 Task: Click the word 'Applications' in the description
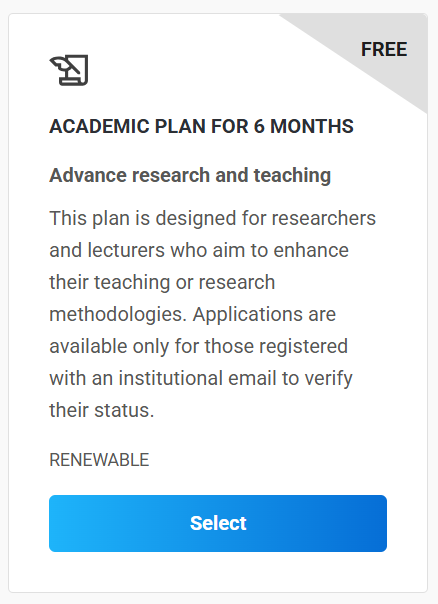tap(247, 315)
